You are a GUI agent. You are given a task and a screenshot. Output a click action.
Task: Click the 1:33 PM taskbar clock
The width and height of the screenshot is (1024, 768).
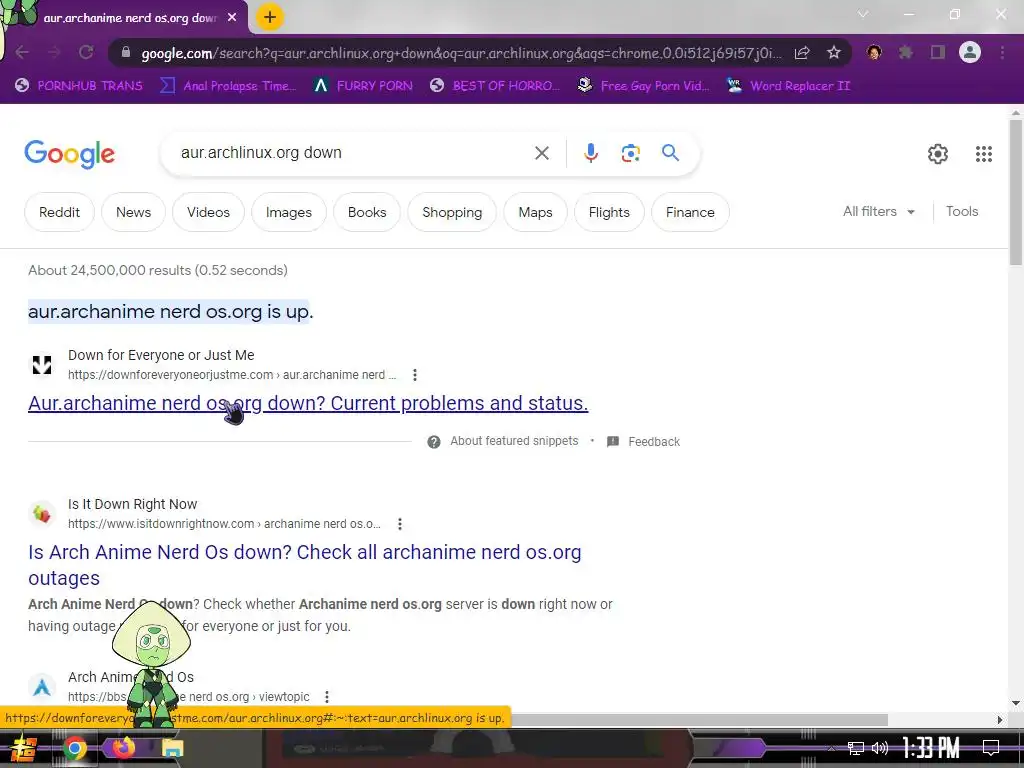pyautogui.click(x=931, y=748)
